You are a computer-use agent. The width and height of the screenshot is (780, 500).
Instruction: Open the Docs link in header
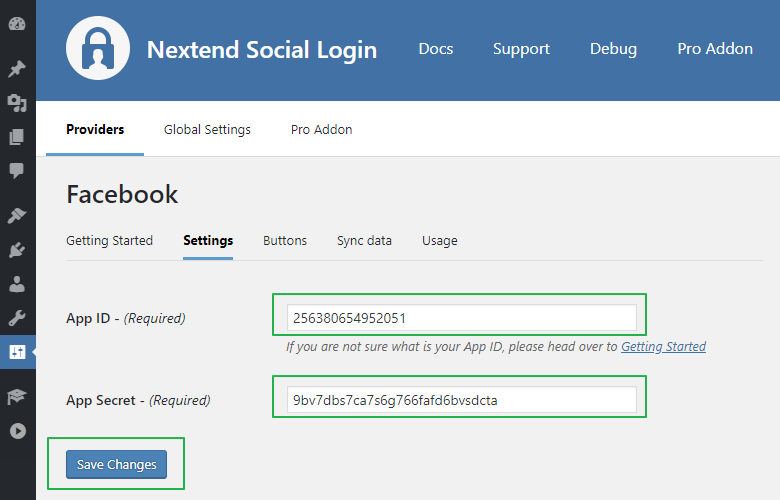[435, 49]
